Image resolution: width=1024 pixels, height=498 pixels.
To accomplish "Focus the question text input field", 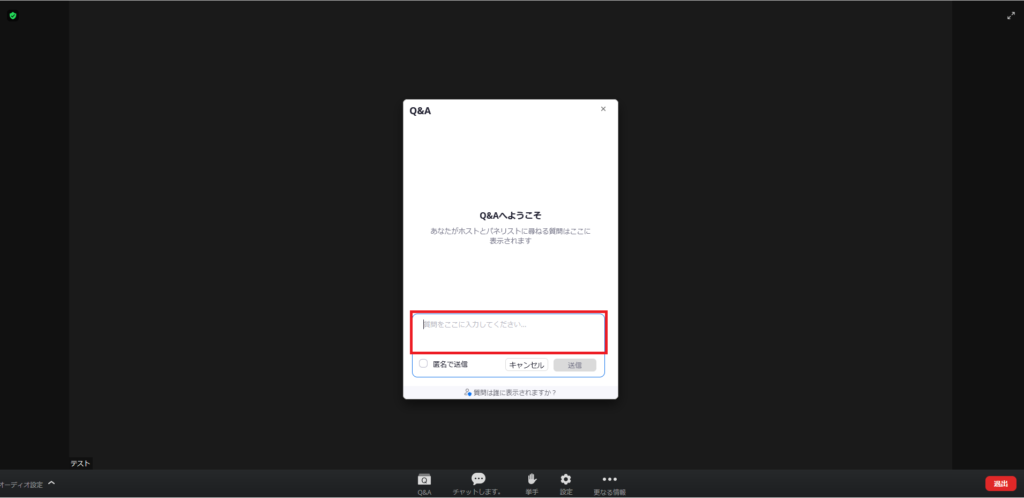I will coord(508,331).
